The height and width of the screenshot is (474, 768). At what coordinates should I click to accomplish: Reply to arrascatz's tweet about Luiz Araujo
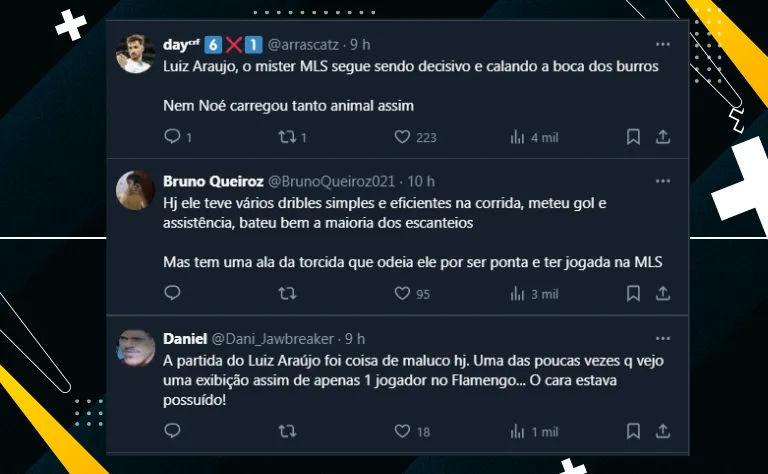coord(172,137)
